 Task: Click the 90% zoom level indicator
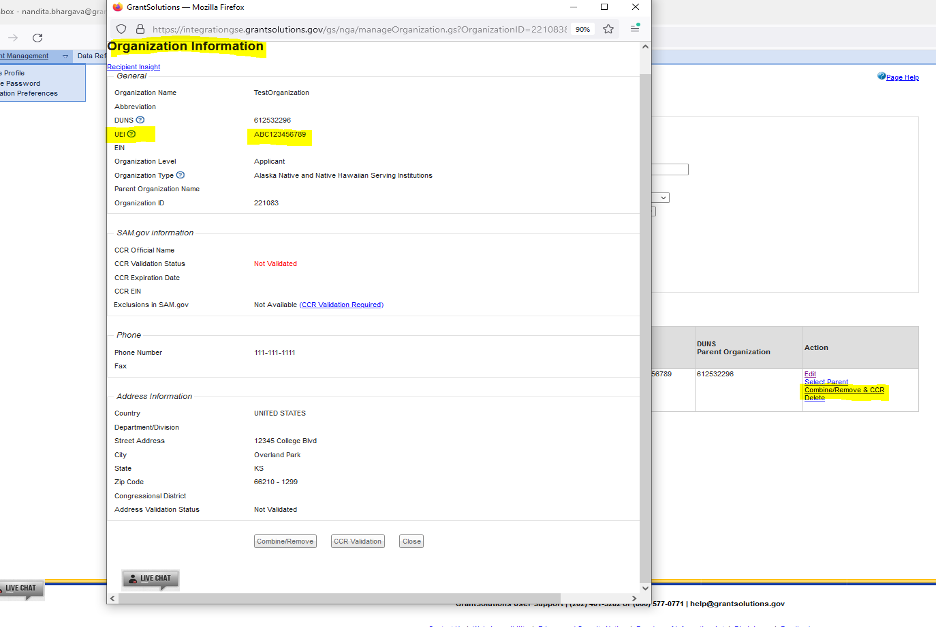582,29
